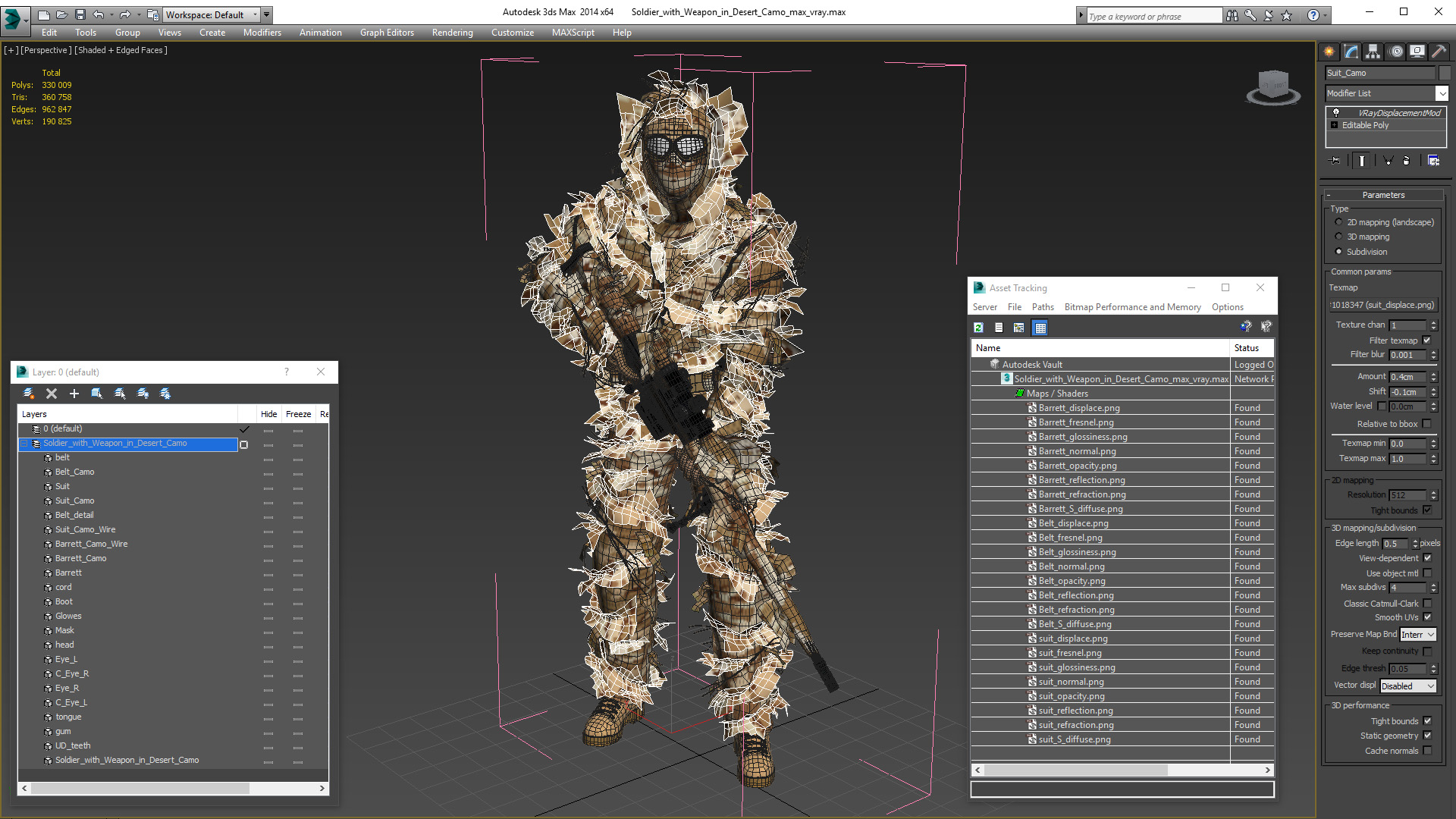Image resolution: width=1456 pixels, height=819 pixels.
Task: Open the Modifier List dropdown
Action: 1442,93
